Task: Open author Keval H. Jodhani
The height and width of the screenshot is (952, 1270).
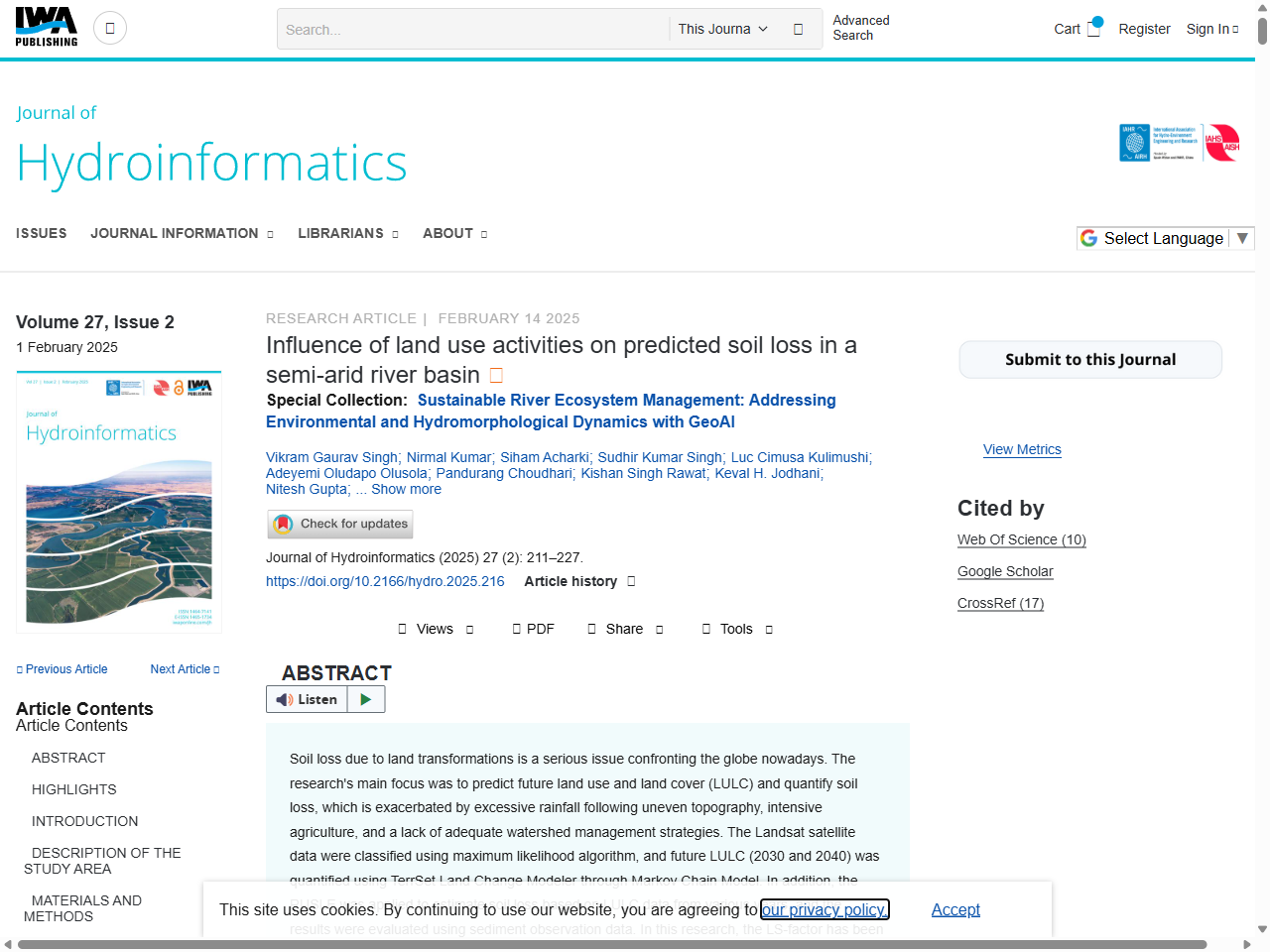Action: click(x=767, y=473)
